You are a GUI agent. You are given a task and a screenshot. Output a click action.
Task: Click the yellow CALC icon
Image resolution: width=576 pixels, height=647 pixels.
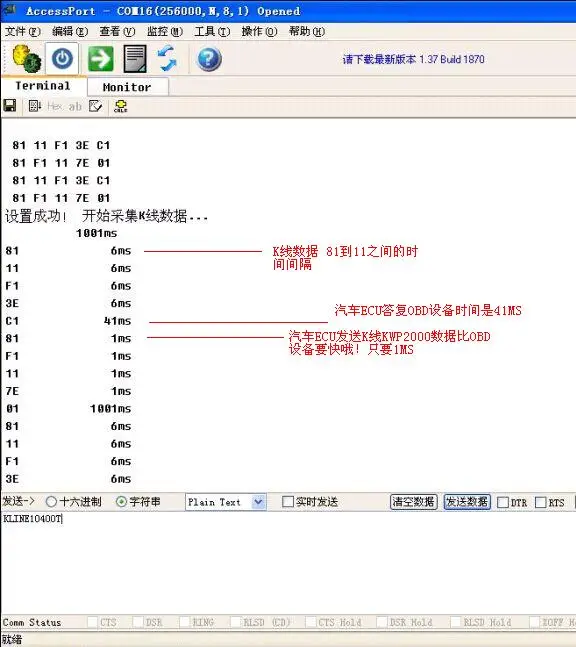pos(120,106)
